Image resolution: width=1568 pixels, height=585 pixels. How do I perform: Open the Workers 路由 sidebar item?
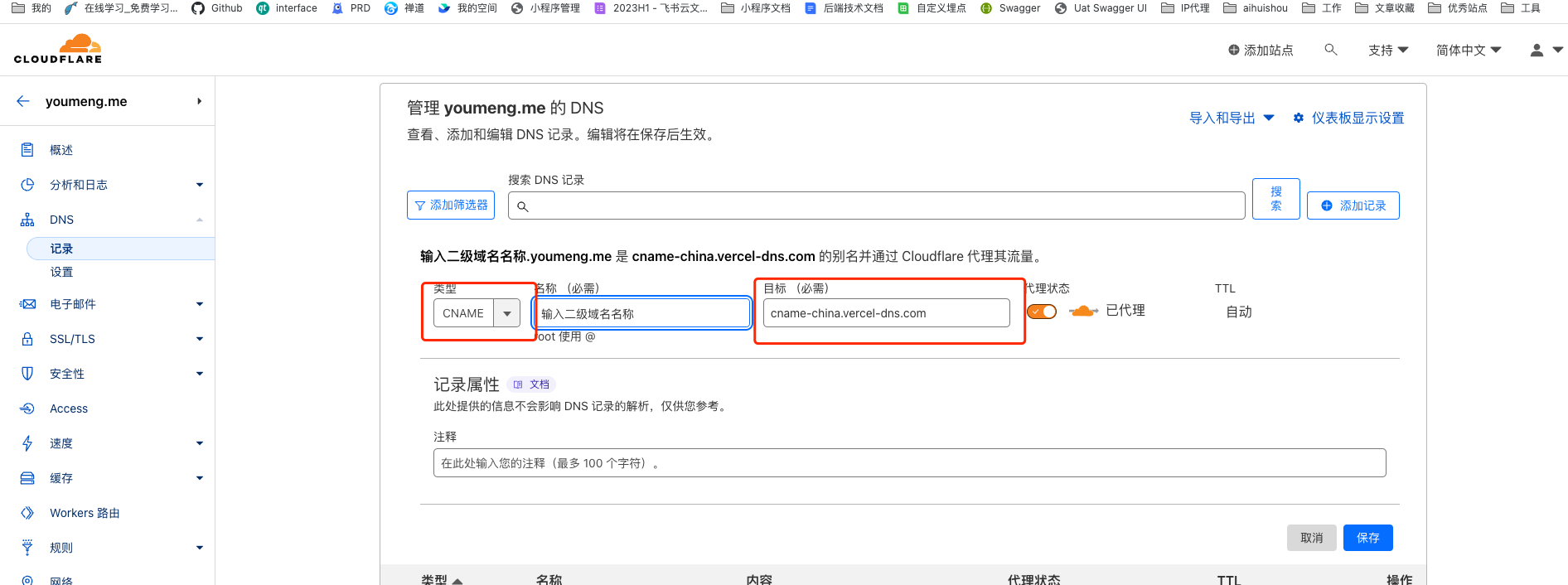[85, 513]
